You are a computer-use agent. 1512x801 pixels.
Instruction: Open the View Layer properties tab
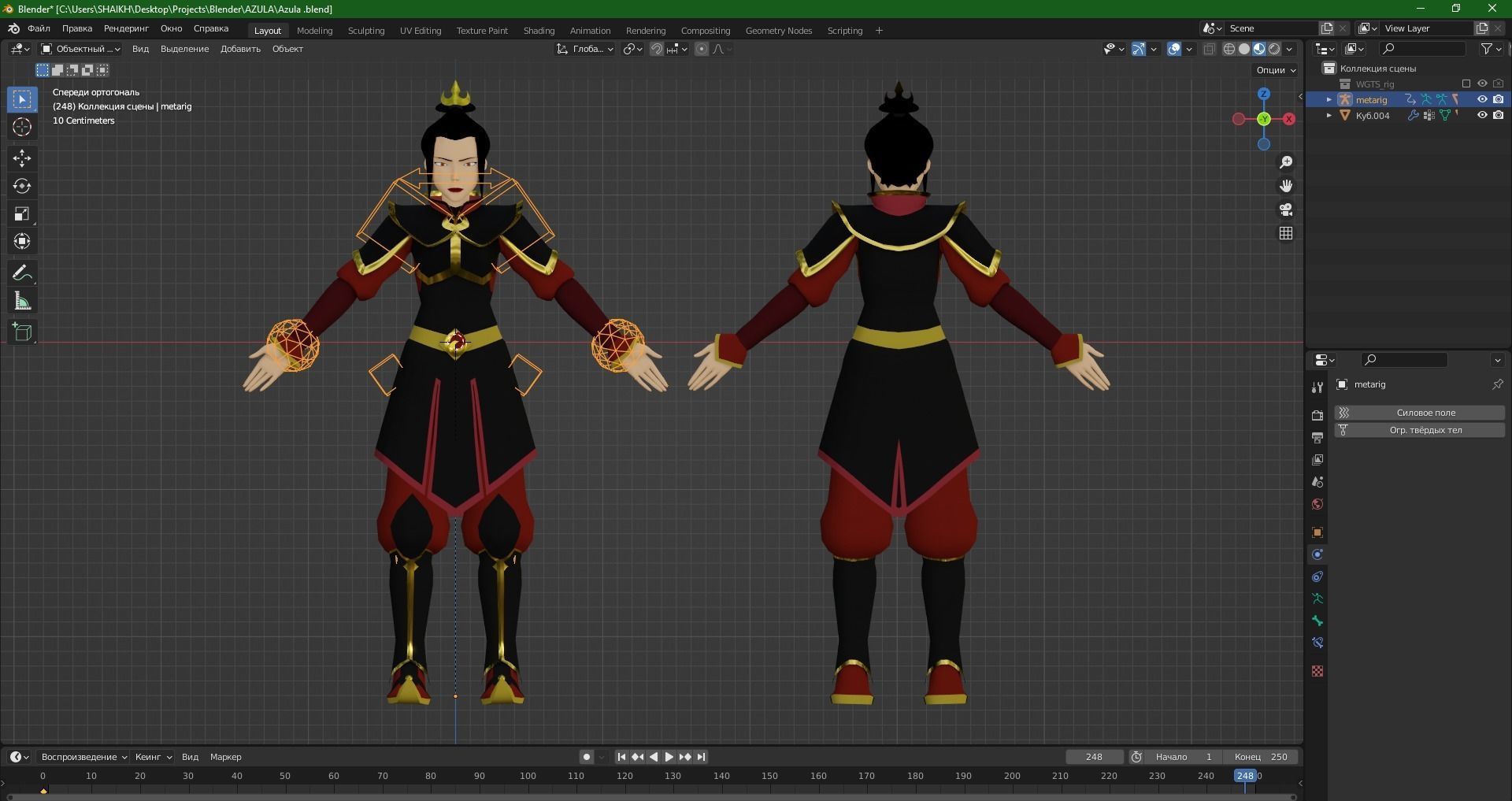tap(1317, 459)
